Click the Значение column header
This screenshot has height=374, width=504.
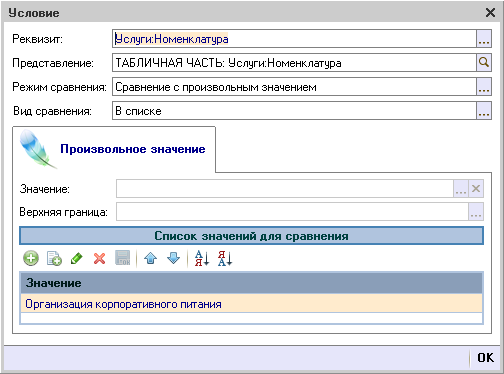pyautogui.click(x=252, y=283)
